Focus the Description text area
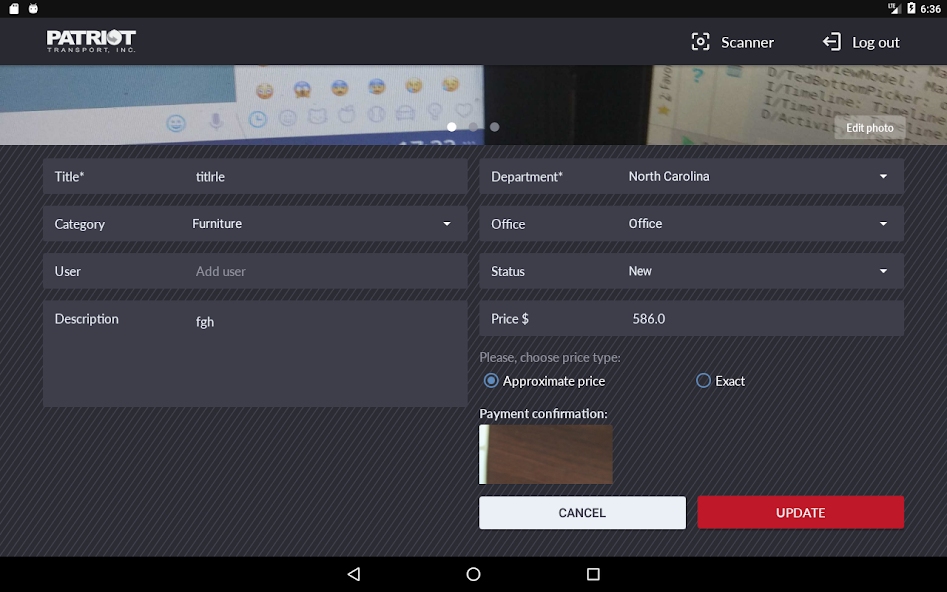Image resolution: width=947 pixels, height=592 pixels. coord(255,354)
